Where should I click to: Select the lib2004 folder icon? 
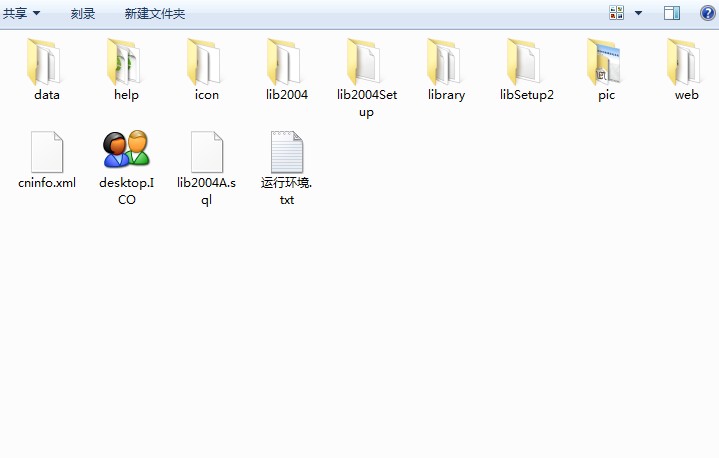tap(284, 62)
